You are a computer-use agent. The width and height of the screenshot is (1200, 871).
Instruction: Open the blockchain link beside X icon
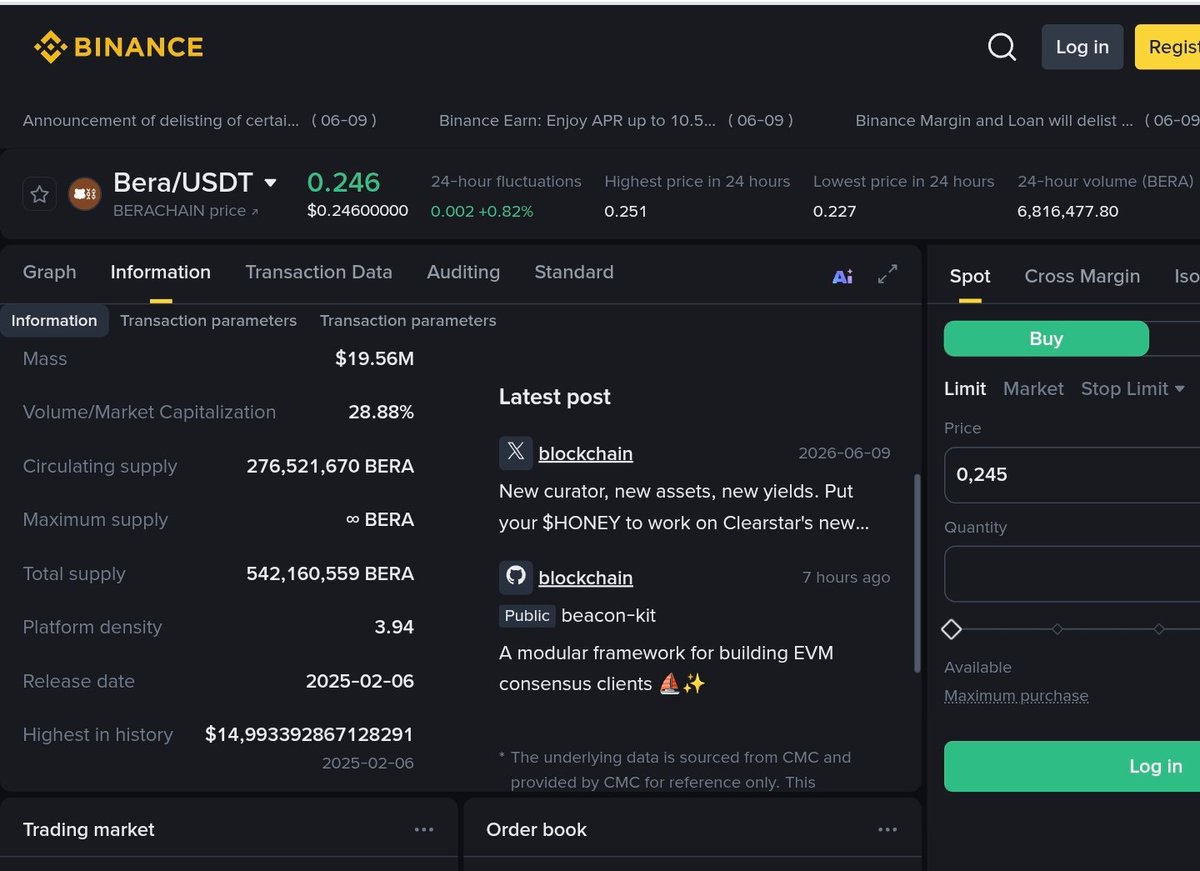[585, 454]
